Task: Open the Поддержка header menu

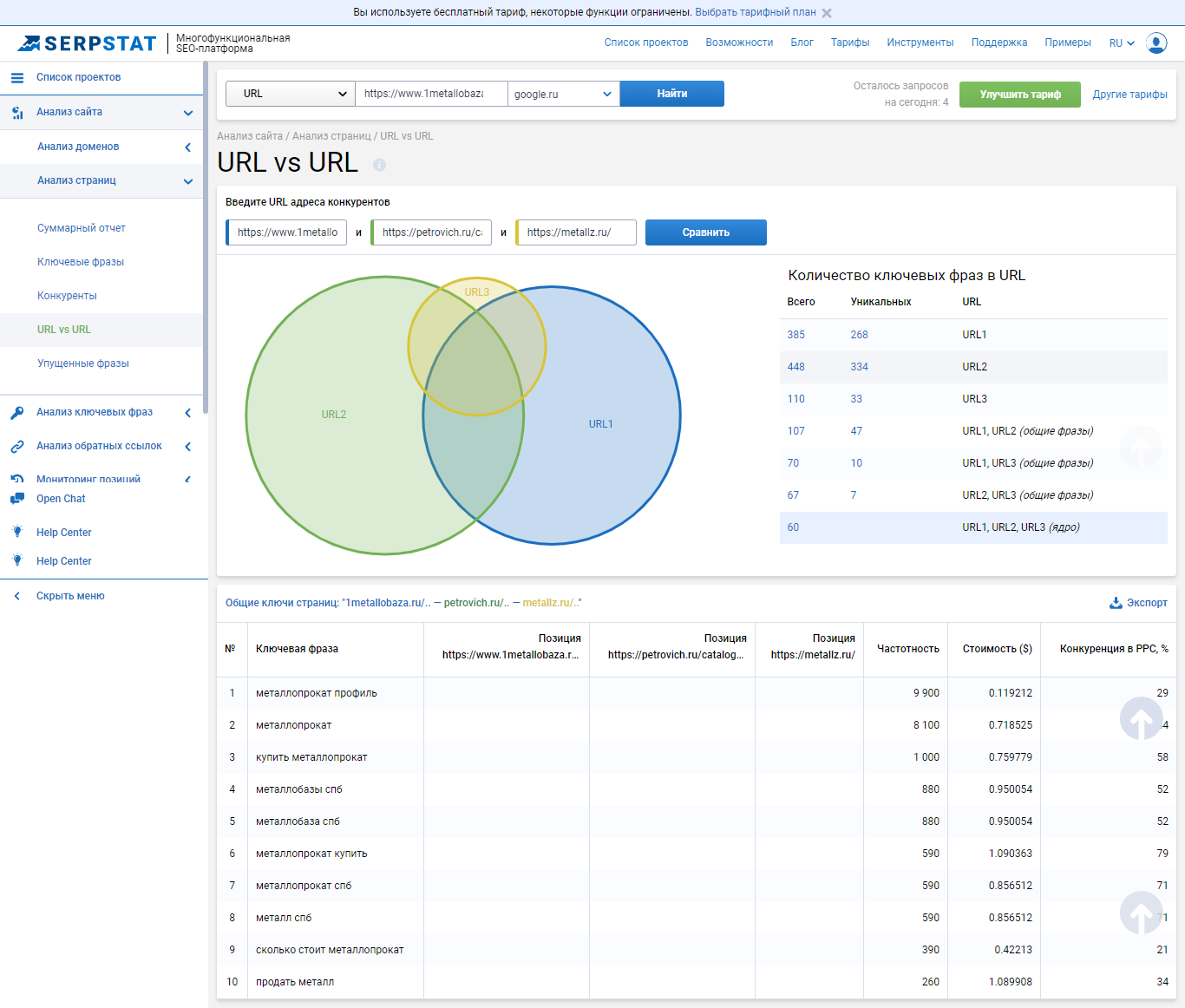Action: click(999, 43)
